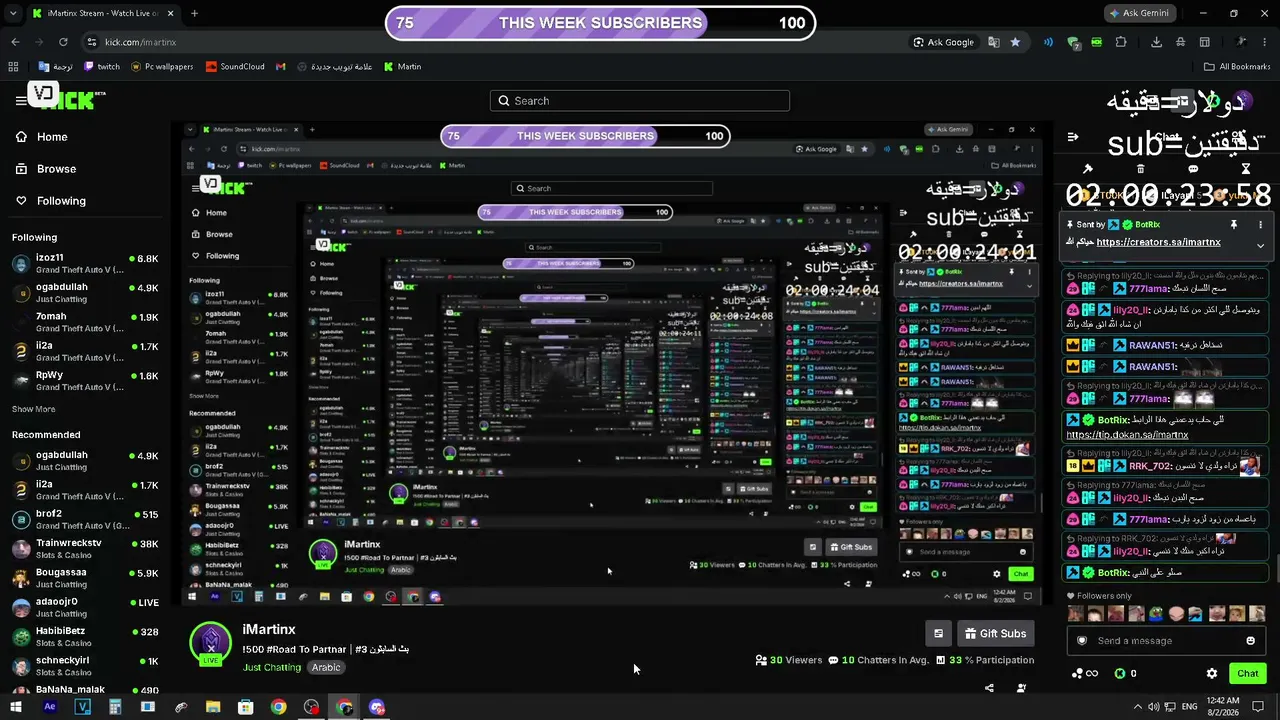Go to Home in Kick sidebar
Screen dimensions: 1280x720
[x=42, y=137]
